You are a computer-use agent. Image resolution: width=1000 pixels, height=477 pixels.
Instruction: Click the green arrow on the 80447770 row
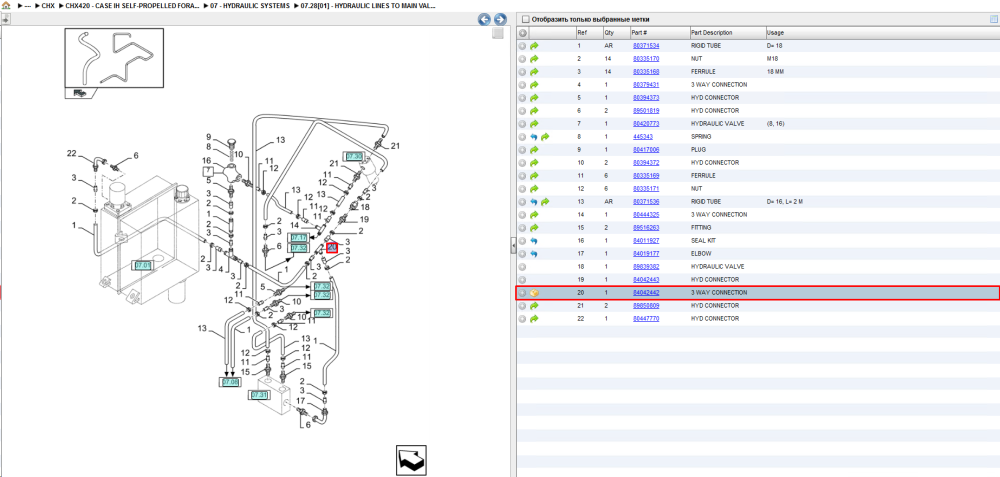coord(534,318)
